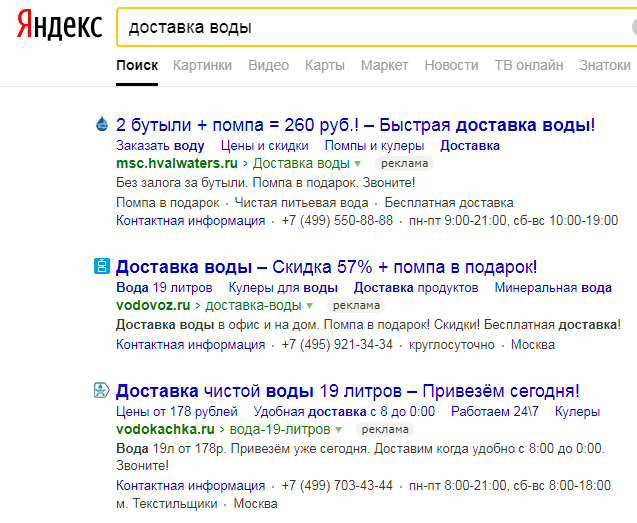This screenshot has width=637, height=523.
Task: Click phone number +7 (499) 703-43-44
Action: 337,485
